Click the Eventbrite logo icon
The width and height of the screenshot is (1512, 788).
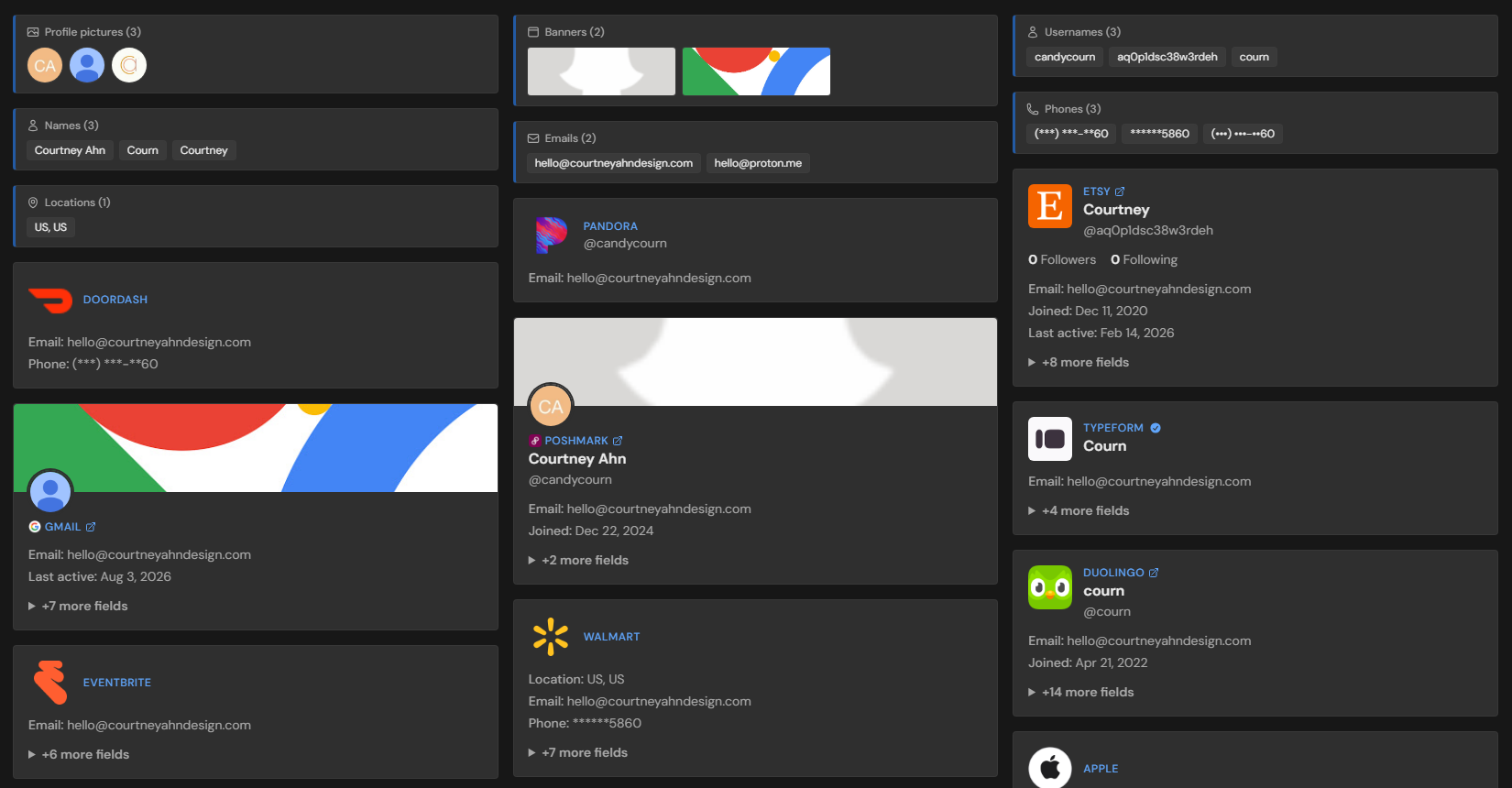point(50,683)
